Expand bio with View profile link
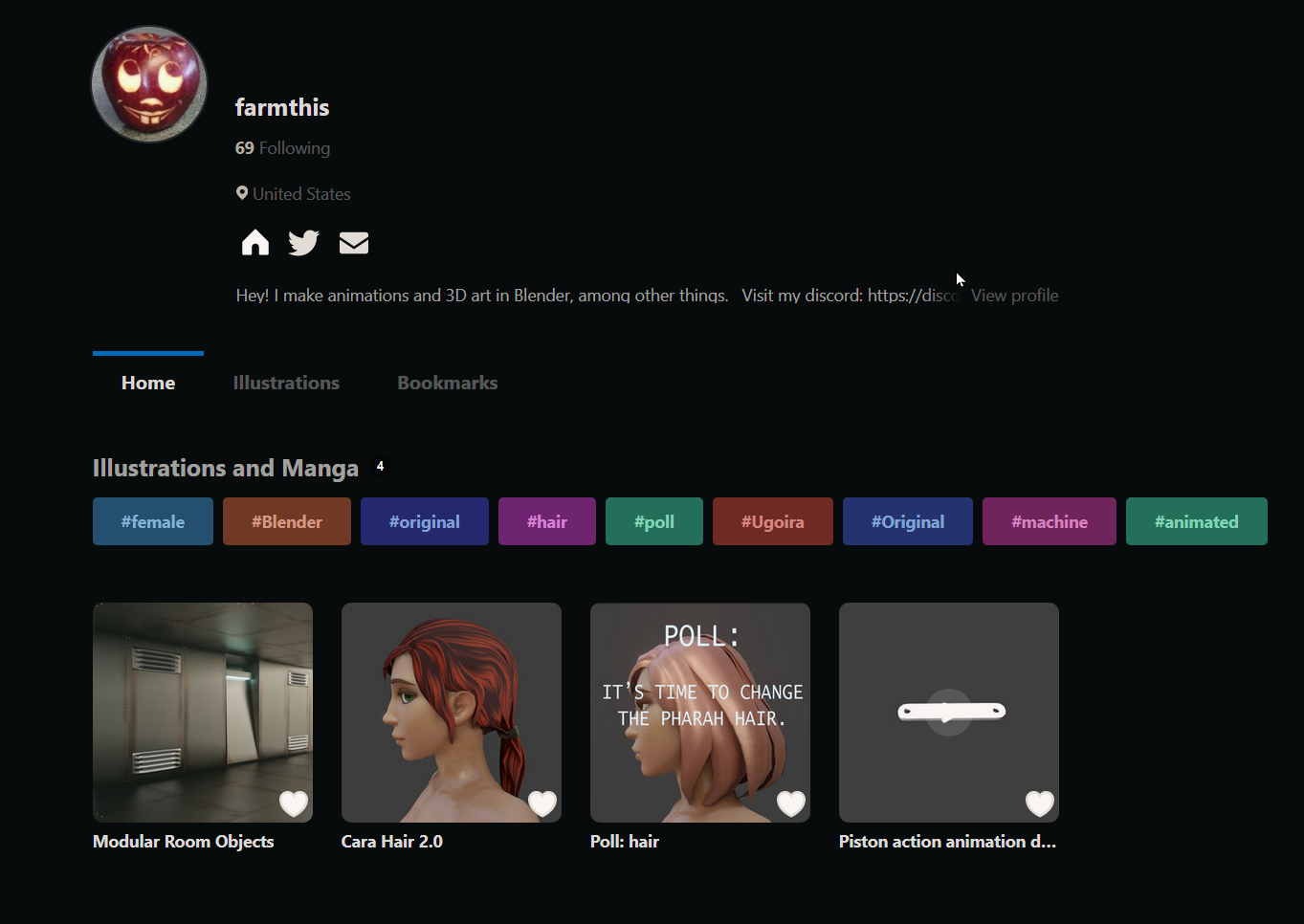The width and height of the screenshot is (1304, 924). tap(1014, 296)
